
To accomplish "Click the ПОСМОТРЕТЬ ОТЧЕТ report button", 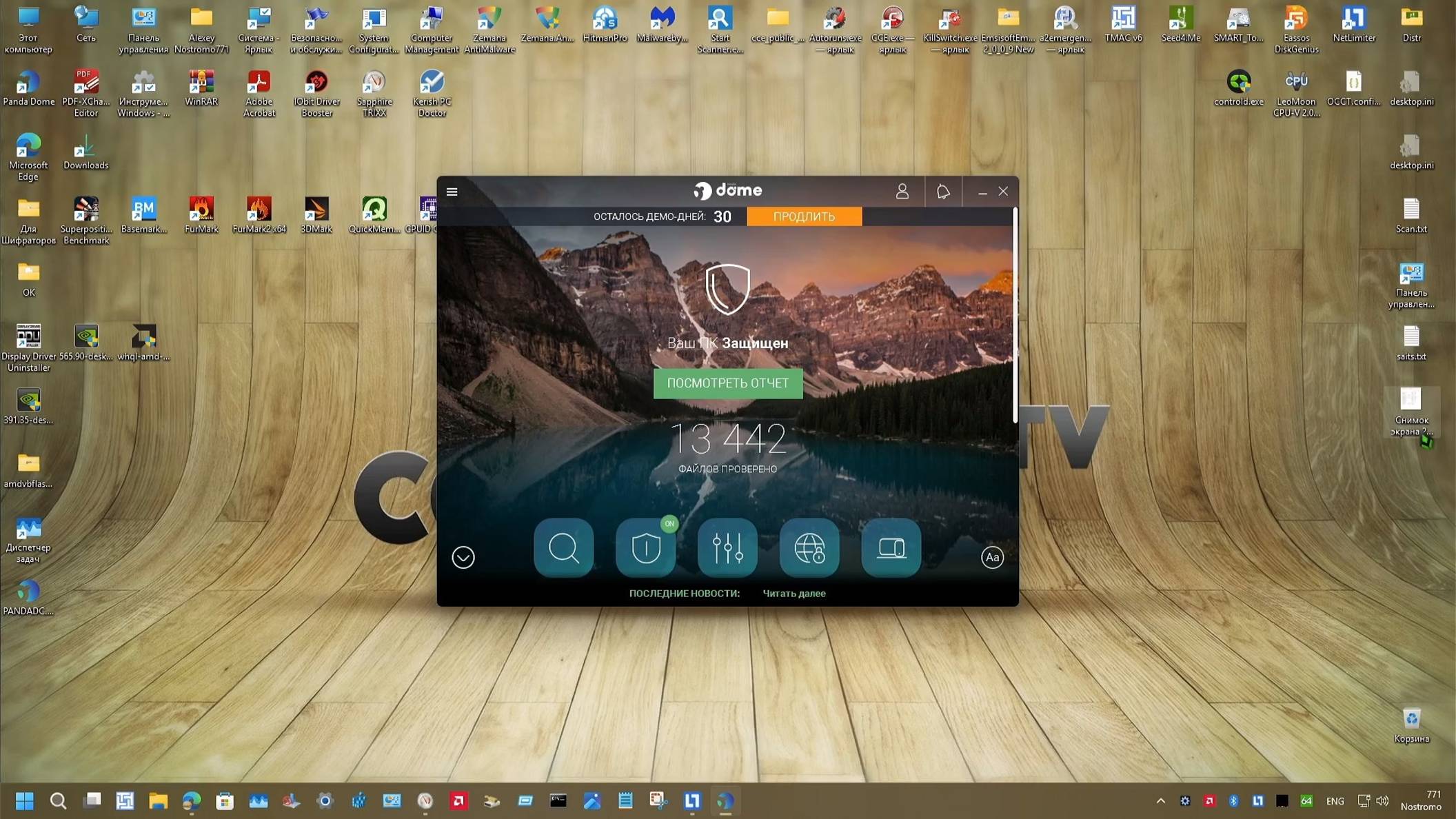I will coord(728,383).
